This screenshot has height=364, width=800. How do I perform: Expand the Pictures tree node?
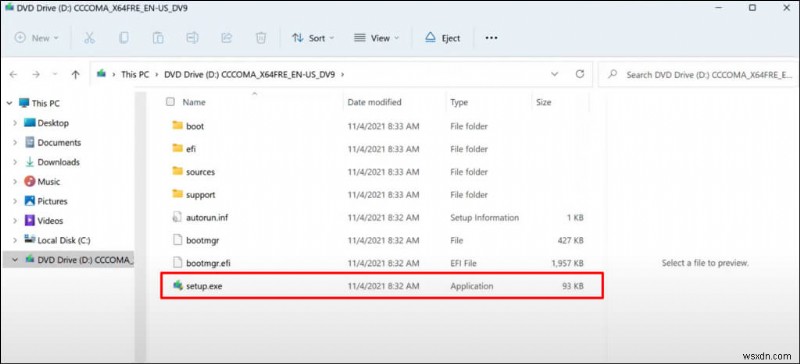15,201
